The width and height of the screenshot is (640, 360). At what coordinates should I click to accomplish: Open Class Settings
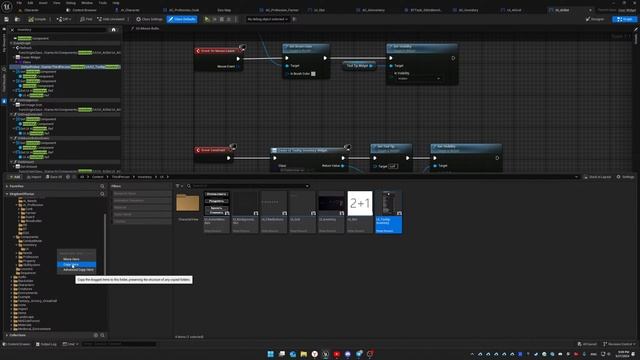pyautogui.click(x=149, y=19)
